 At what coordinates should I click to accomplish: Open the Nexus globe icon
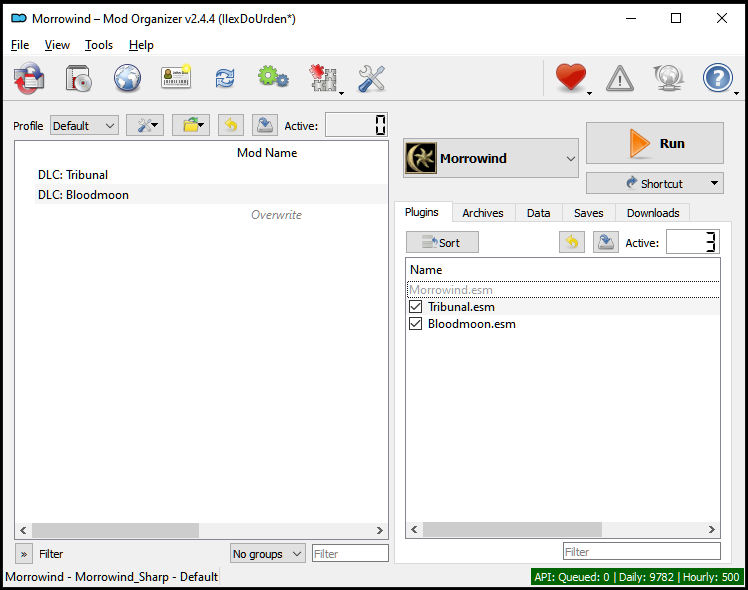pos(127,78)
